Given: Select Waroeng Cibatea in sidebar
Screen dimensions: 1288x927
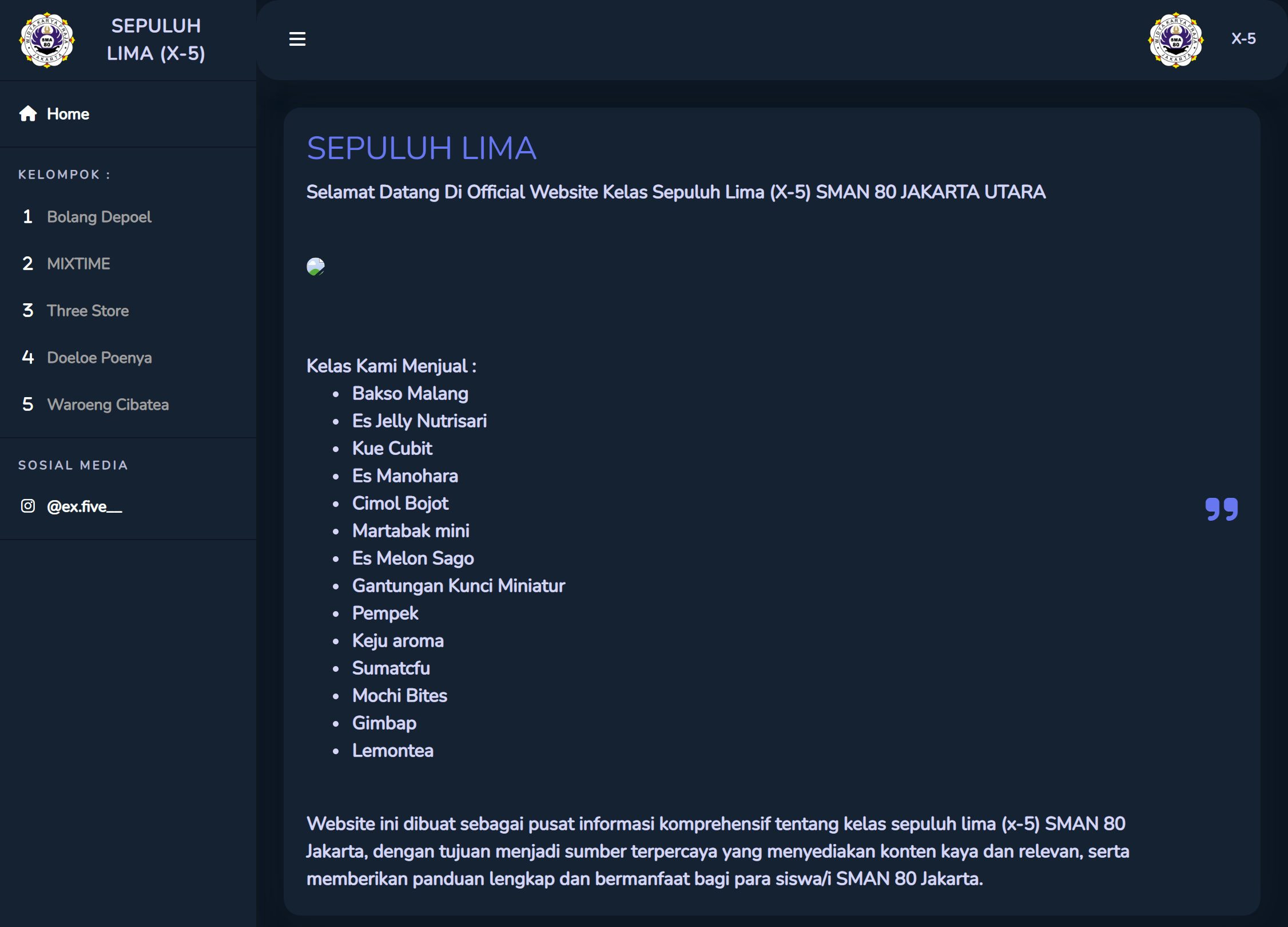Looking at the screenshot, I should (x=108, y=405).
